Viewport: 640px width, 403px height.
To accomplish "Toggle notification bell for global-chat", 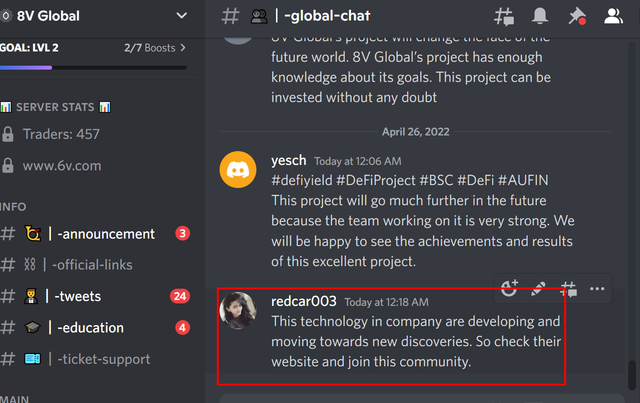I will (540, 16).
